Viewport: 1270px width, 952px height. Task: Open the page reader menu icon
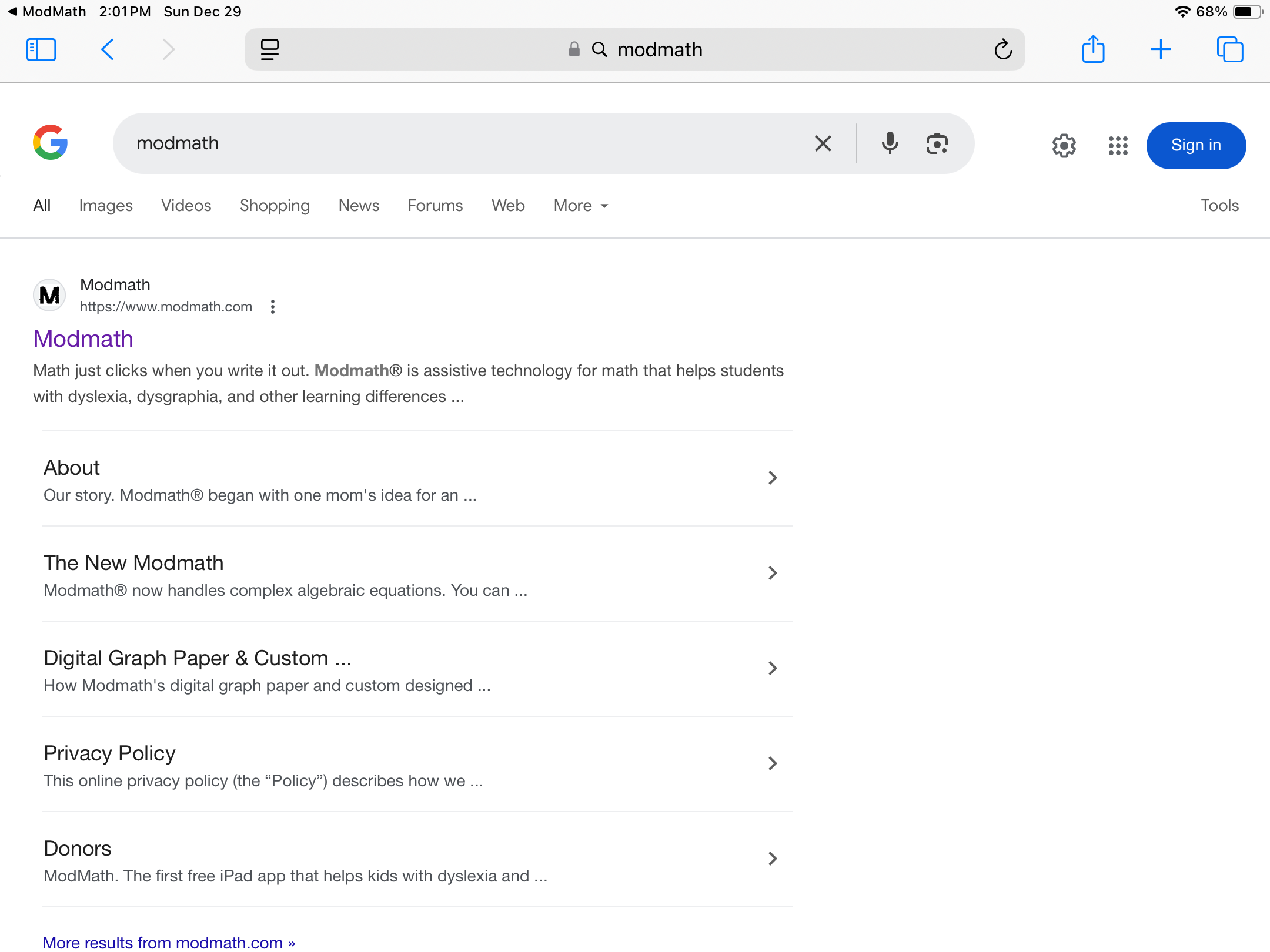pos(270,49)
